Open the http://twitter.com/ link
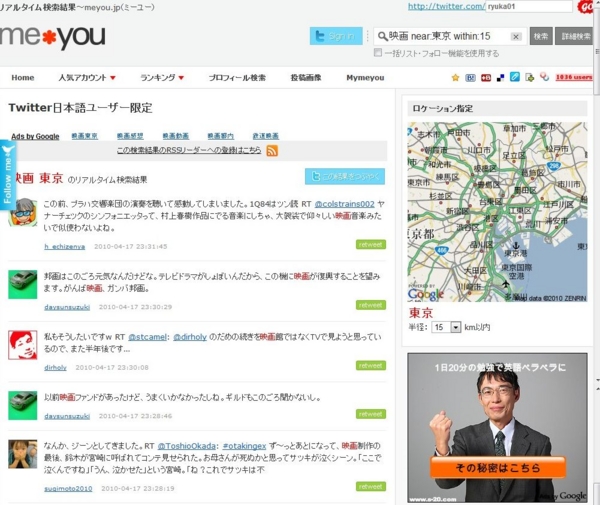Screen dimensions: 600x505 [x=446, y=7]
